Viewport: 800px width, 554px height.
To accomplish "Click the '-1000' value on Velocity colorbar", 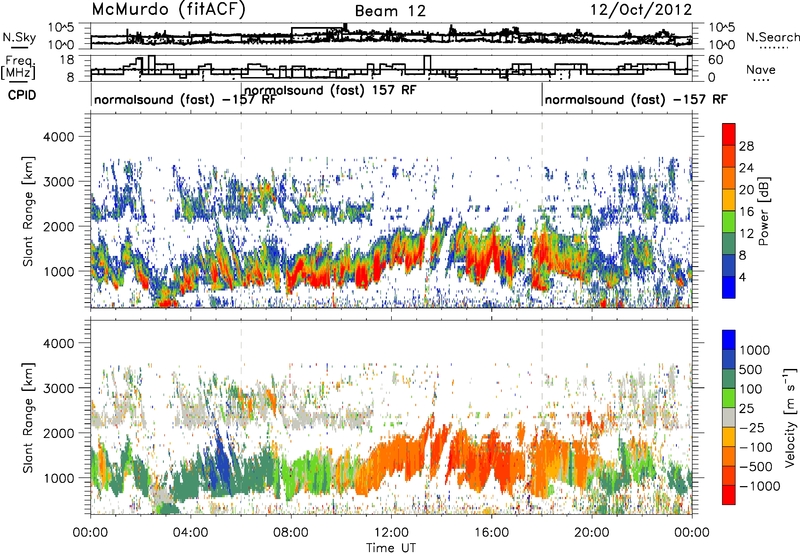I will pos(760,486).
